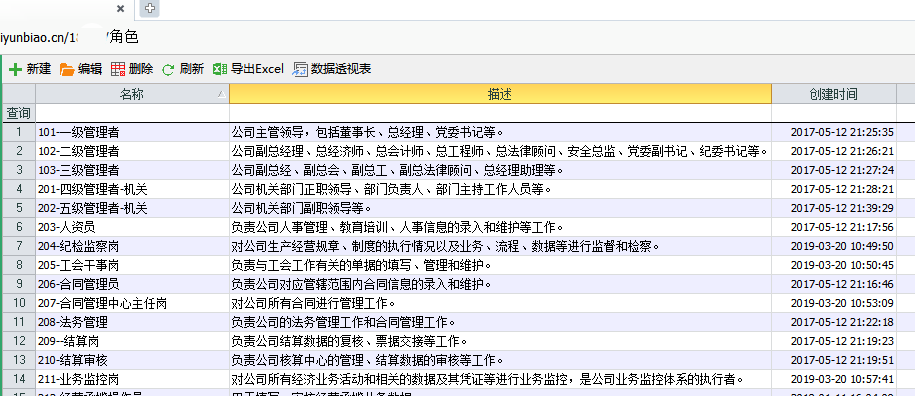915x396 pixels.
Task: Click the 删除 table icon
Action: pos(118,69)
